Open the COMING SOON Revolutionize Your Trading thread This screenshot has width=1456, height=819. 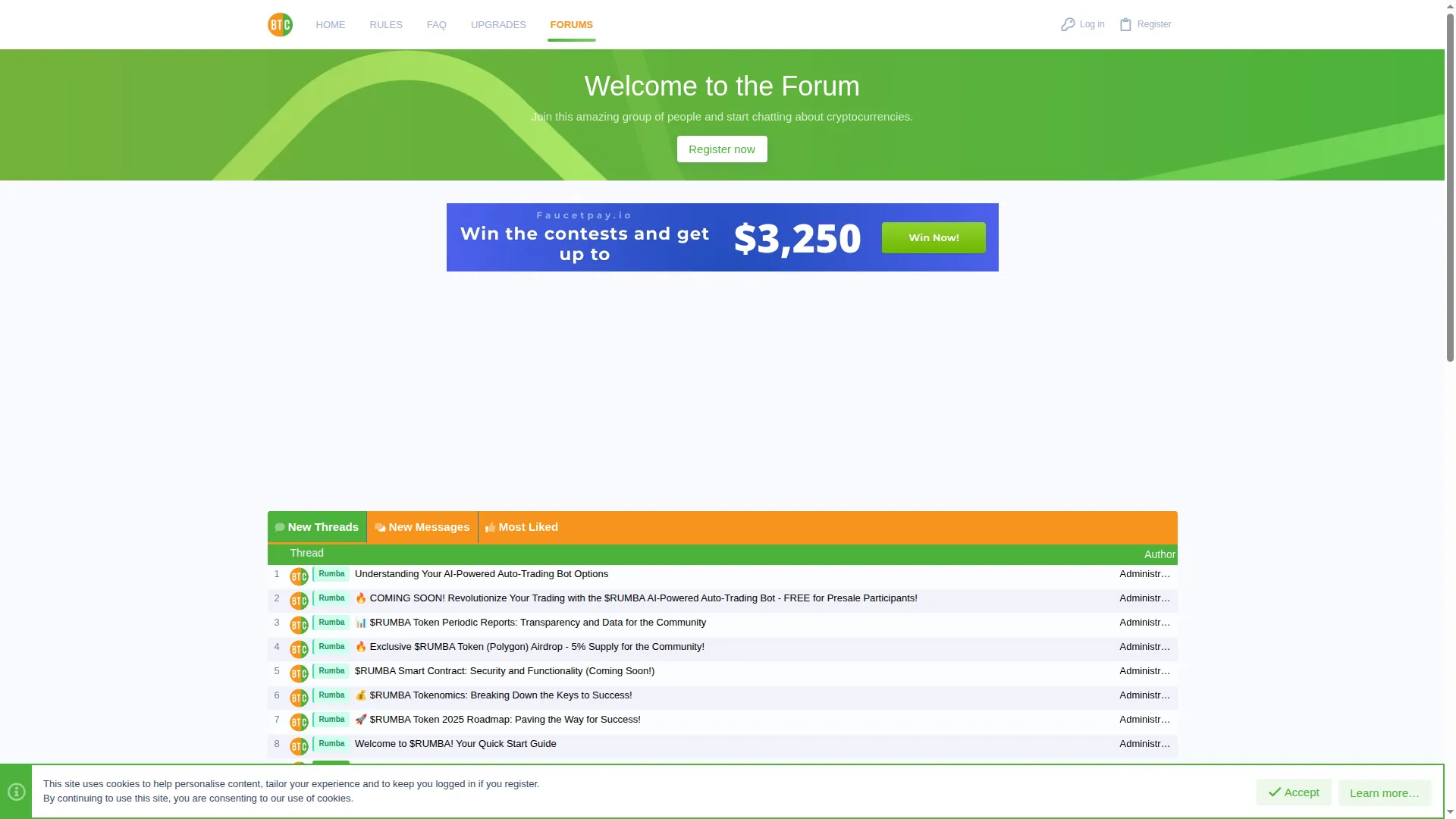[636, 598]
